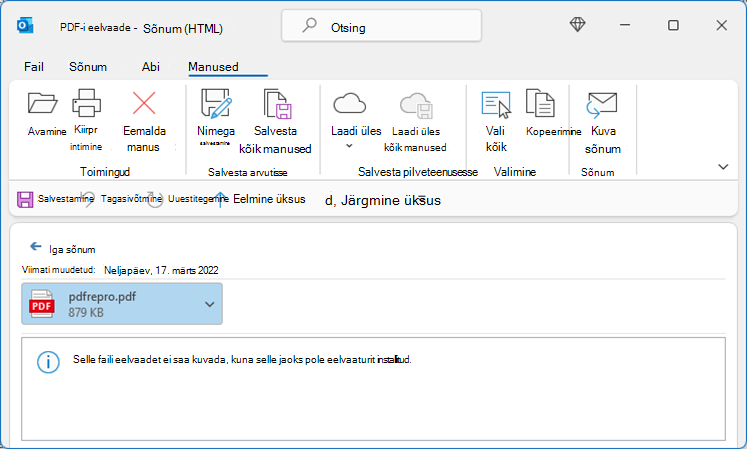Click the Laadi üles cloud icon

coord(349,103)
